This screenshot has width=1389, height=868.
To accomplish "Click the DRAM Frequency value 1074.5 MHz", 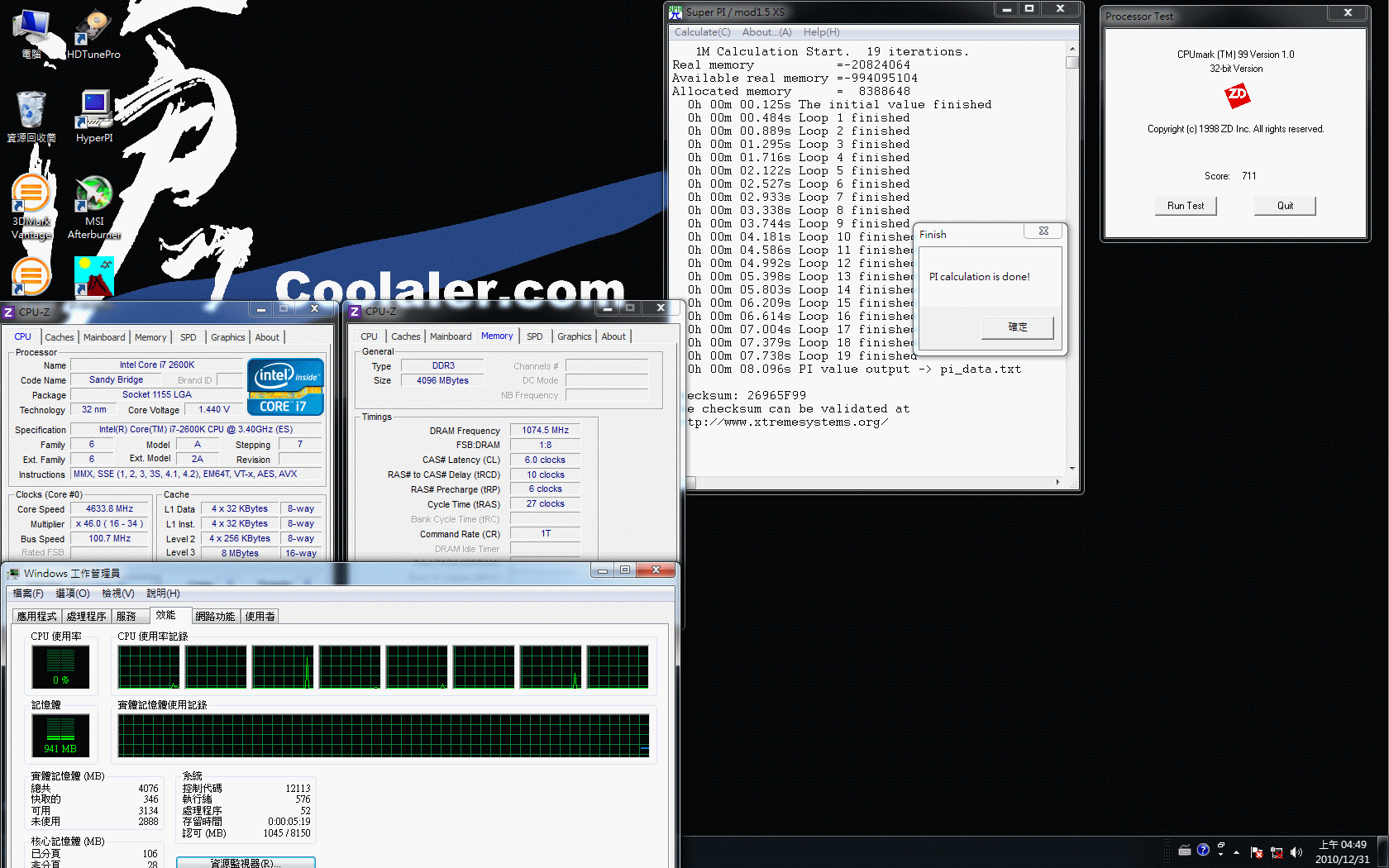I will coord(545,430).
